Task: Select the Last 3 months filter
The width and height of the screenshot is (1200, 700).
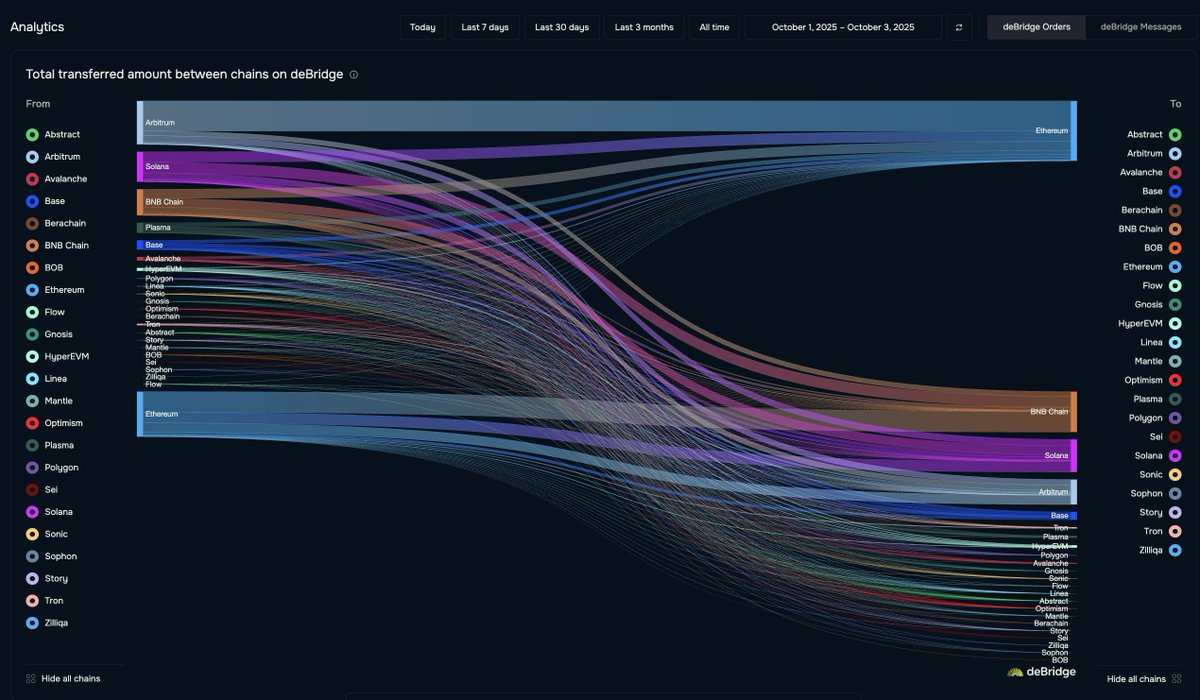Action: [644, 27]
